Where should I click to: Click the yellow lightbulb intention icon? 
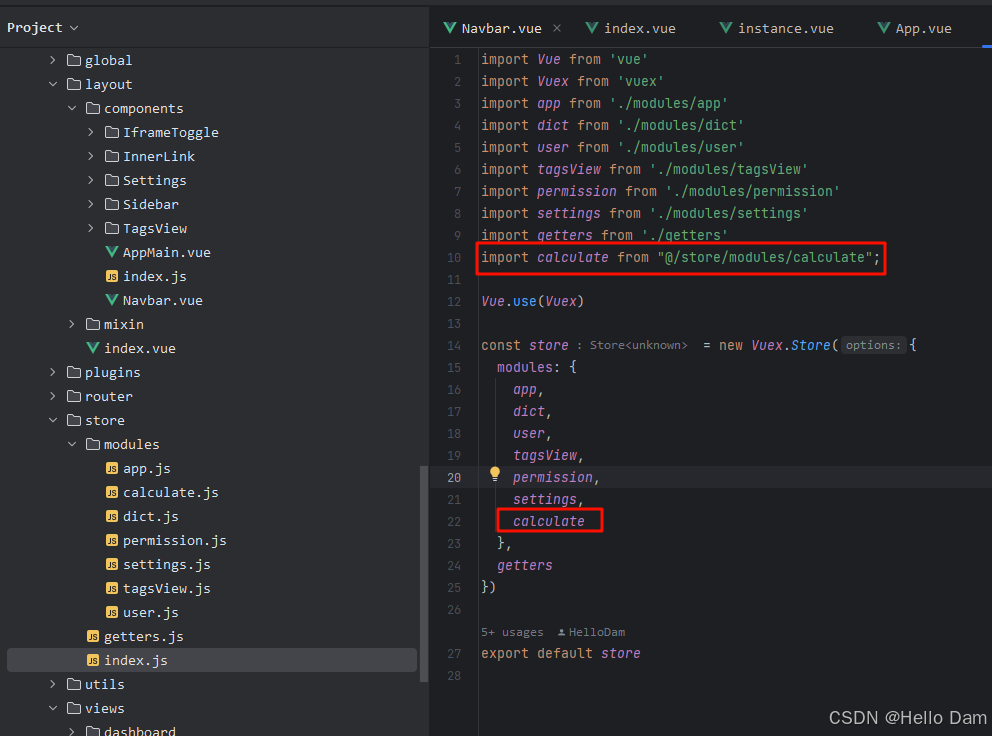(495, 474)
